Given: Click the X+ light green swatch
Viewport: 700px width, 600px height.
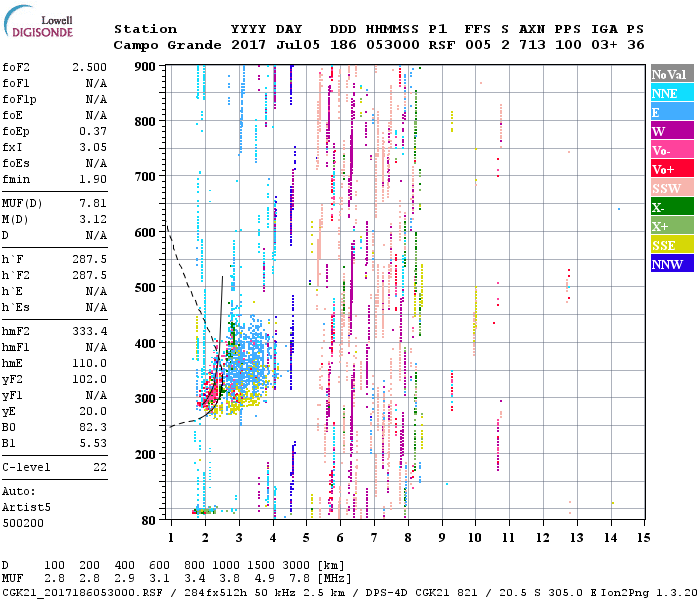Looking at the screenshot, I should 671,226.
